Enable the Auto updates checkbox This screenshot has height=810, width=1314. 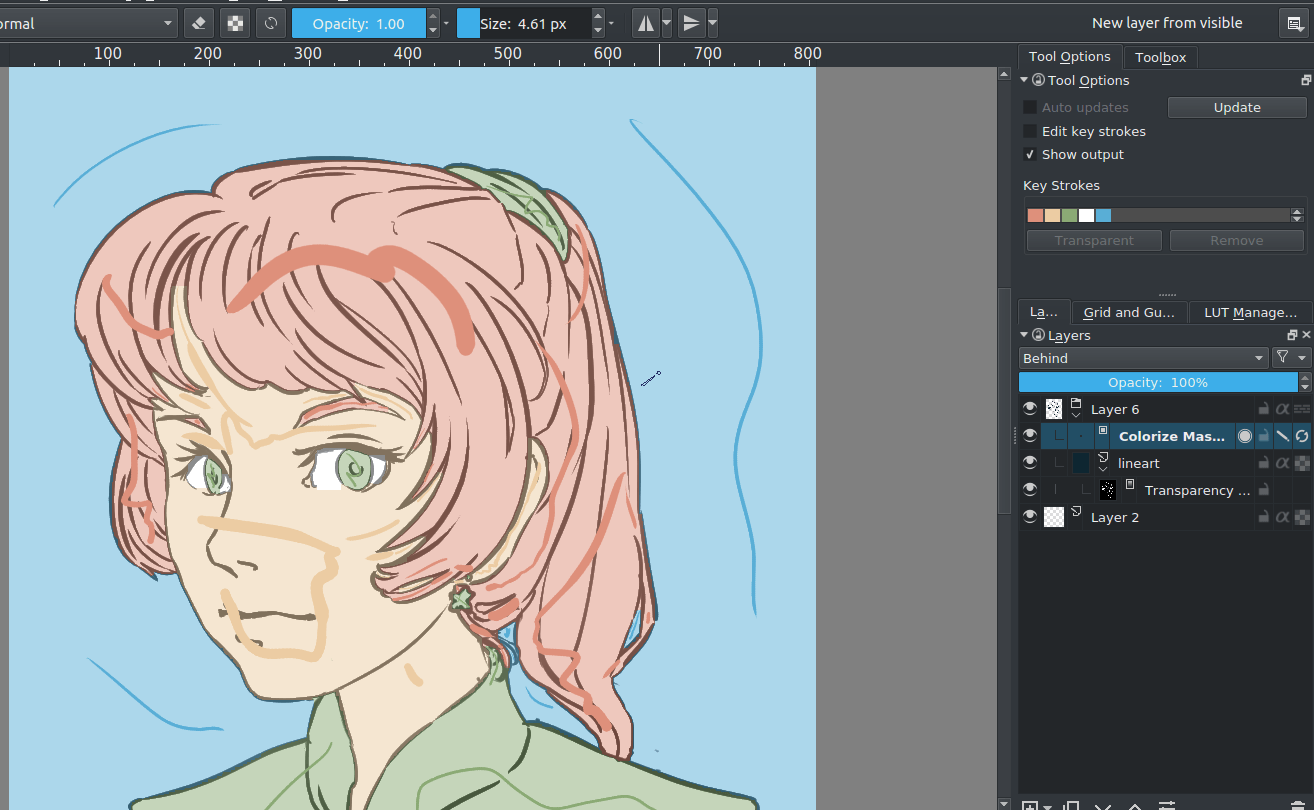[1031, 107]
